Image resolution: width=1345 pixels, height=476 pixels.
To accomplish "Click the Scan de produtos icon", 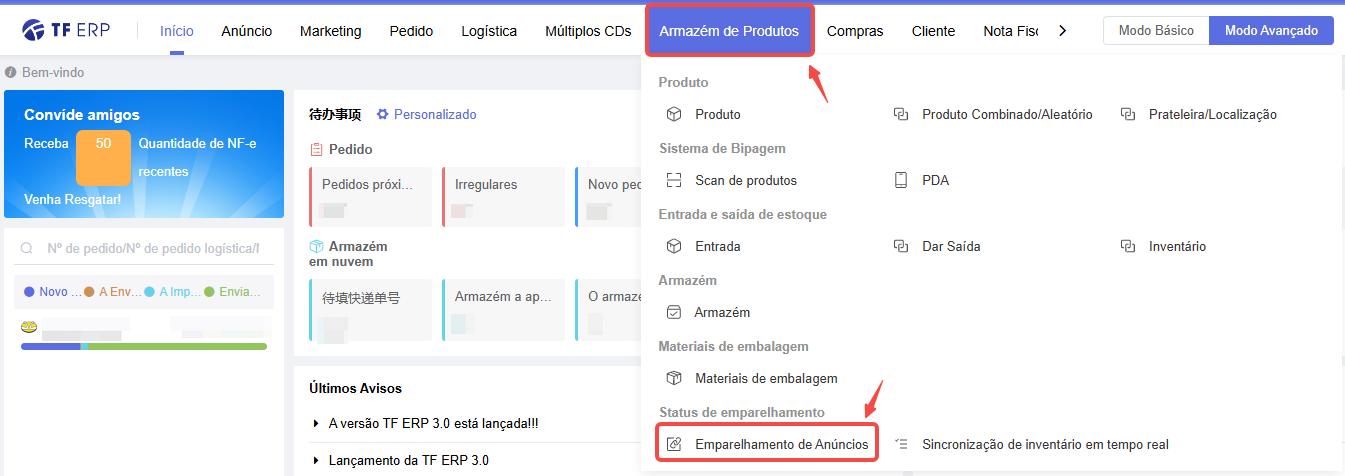I will 674,180.
